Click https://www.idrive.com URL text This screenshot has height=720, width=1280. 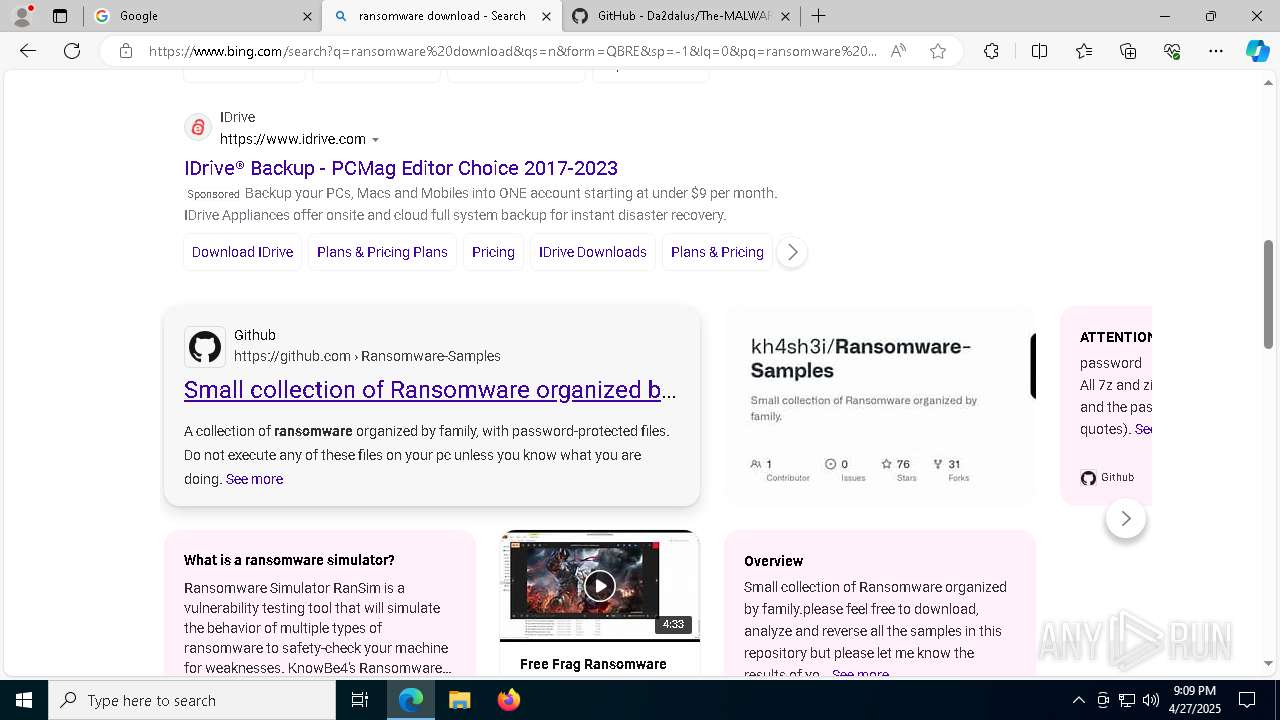click(x=293, y=139)
